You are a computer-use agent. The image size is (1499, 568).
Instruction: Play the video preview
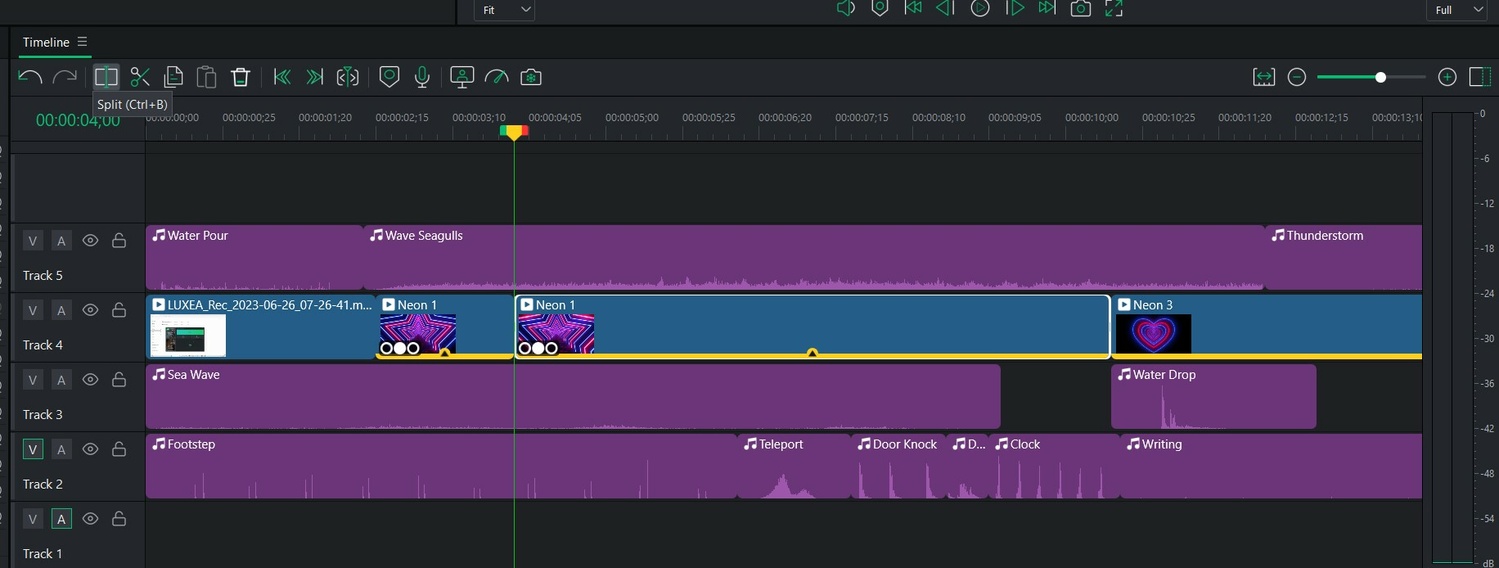(981, 8)
